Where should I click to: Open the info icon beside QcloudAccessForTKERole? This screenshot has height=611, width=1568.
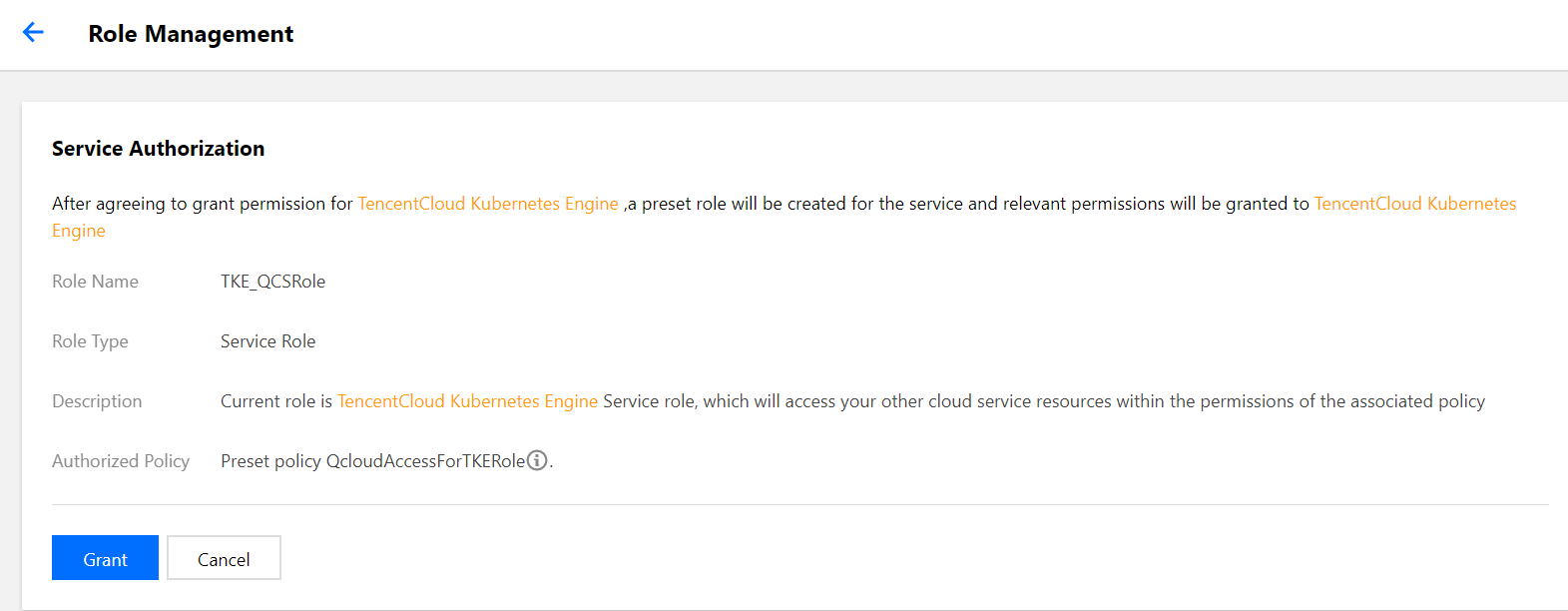point(537,460)
